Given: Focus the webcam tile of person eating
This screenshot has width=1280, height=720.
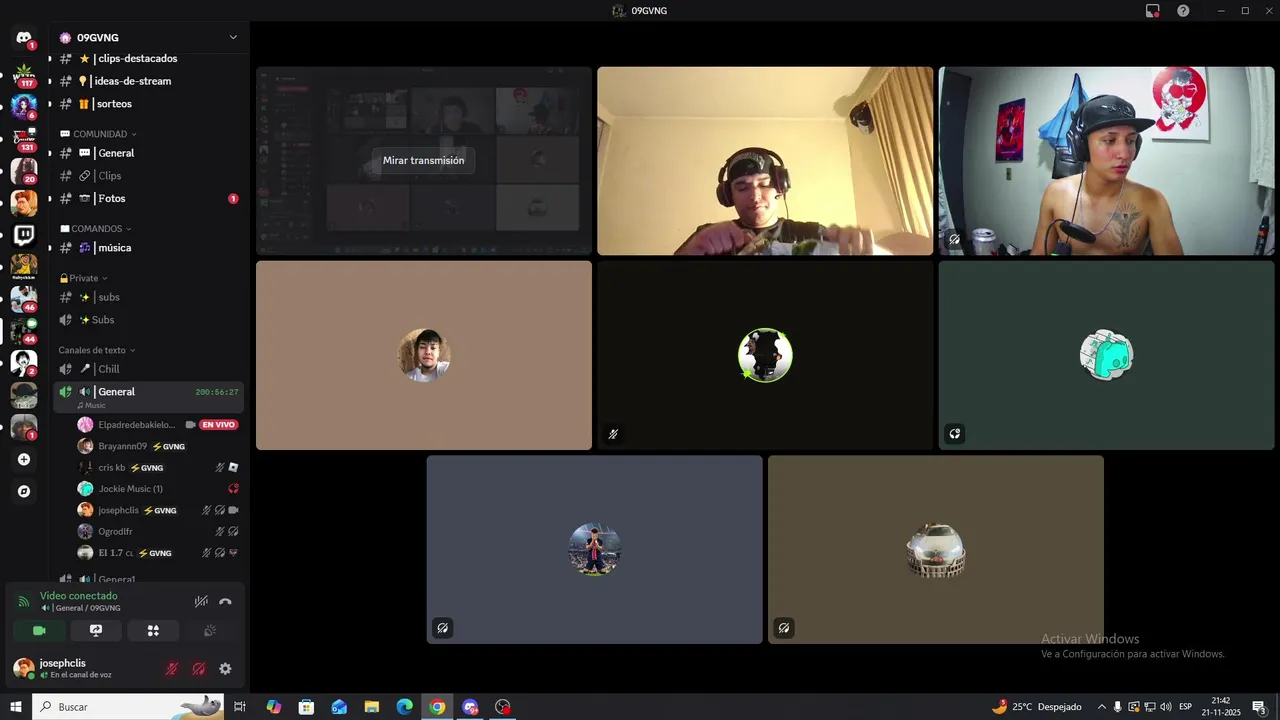Looking at the screenshot, I should [x=765, y=161].
